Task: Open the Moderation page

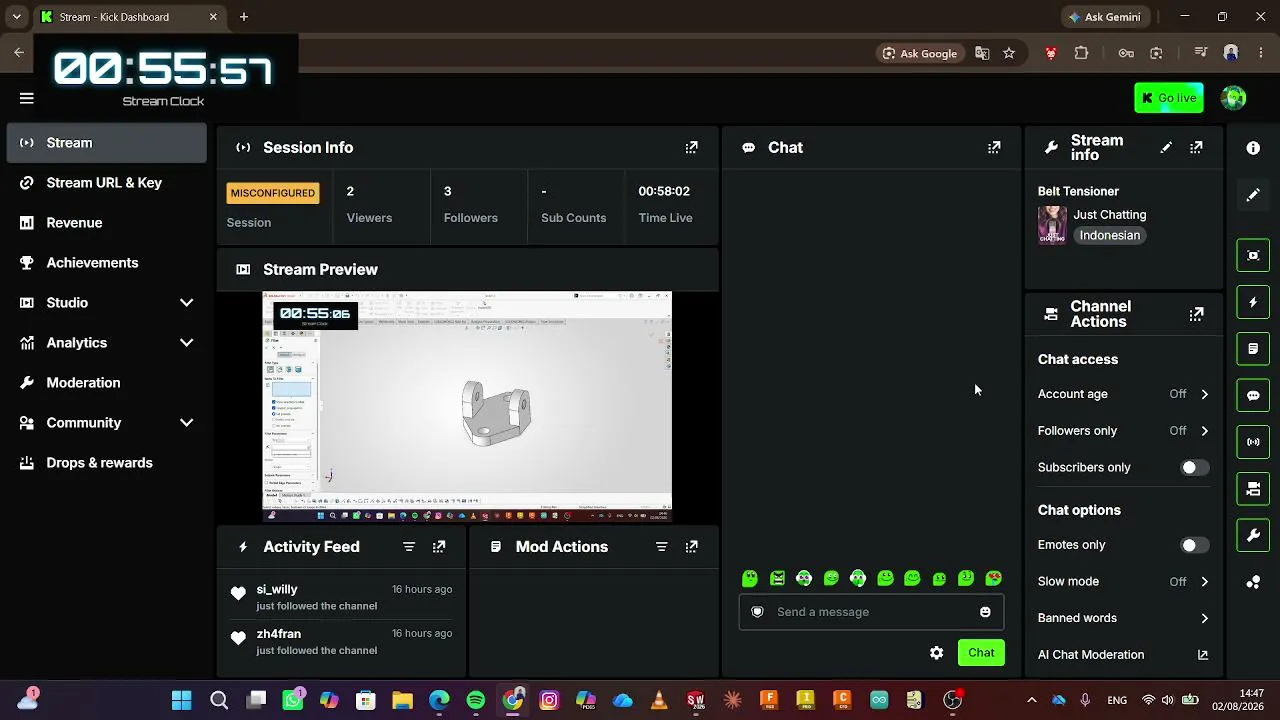Action: click(107, 383)
